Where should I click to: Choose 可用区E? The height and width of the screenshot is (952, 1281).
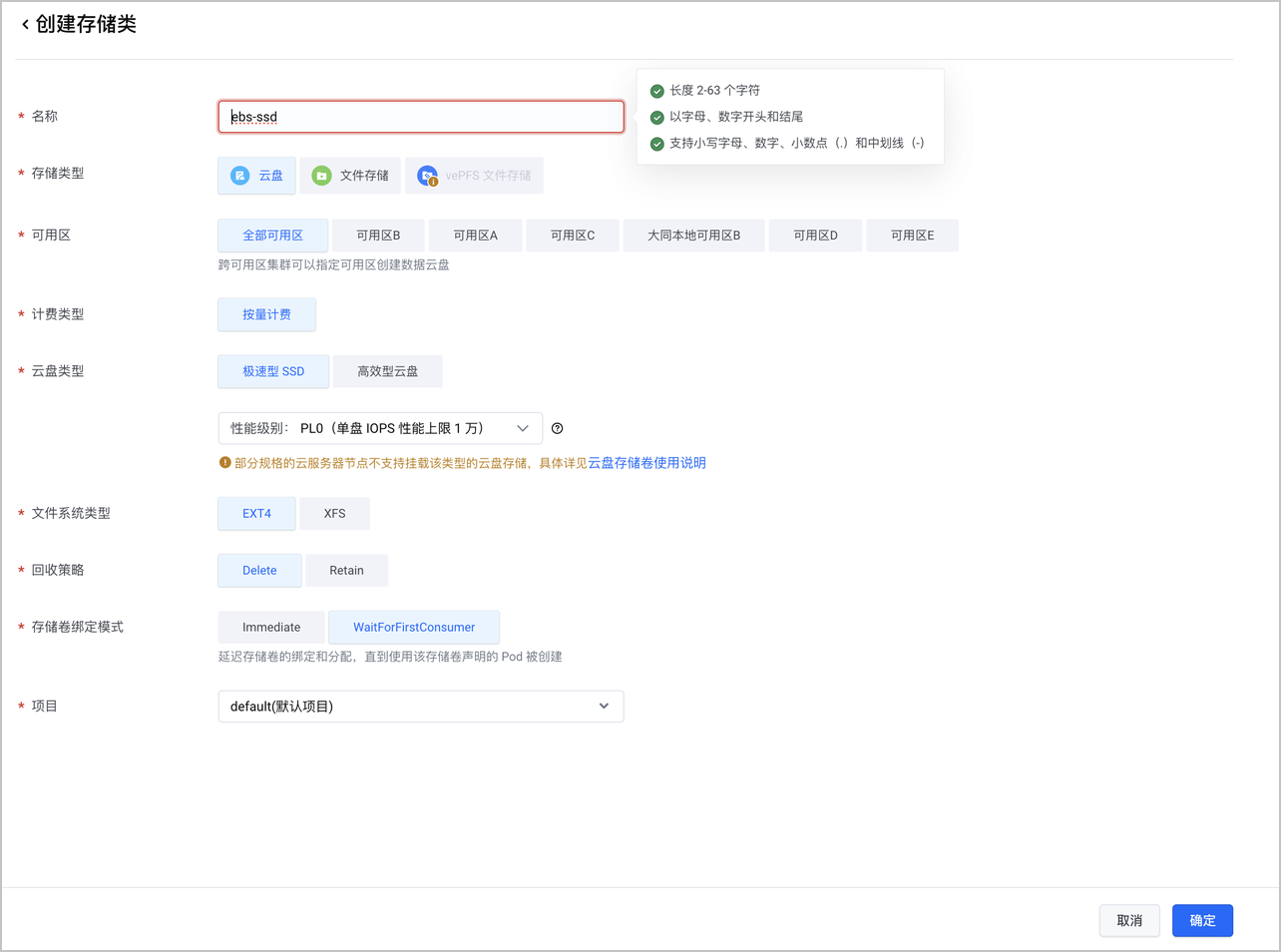point(913,236)
